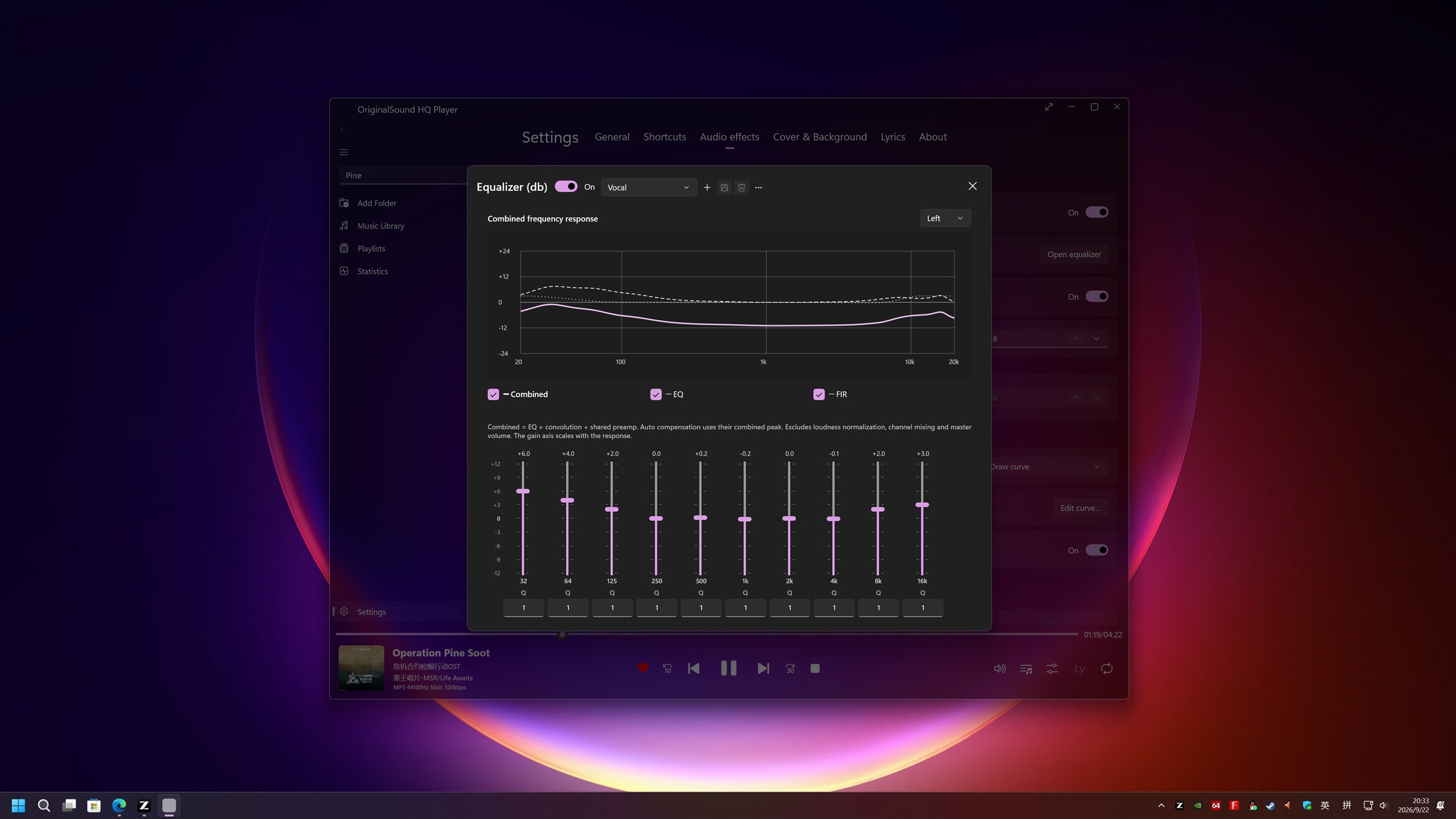Switch to the Audio effects tab
The height and width of the screenshot is (819, 1456).
pyautogui.click(x=729, y=136)
